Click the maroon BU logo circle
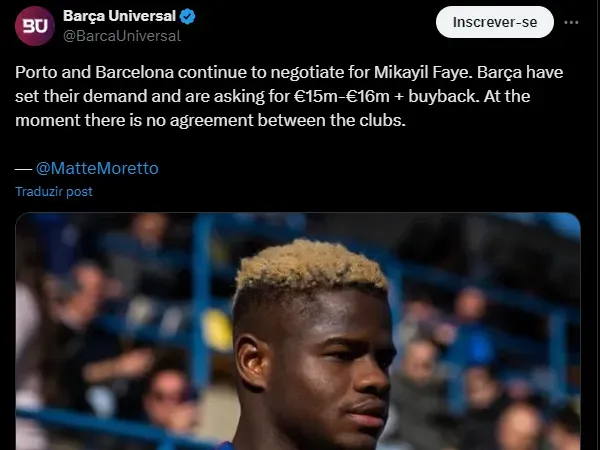This screenshot has width=600, height=450. point(34,26)
